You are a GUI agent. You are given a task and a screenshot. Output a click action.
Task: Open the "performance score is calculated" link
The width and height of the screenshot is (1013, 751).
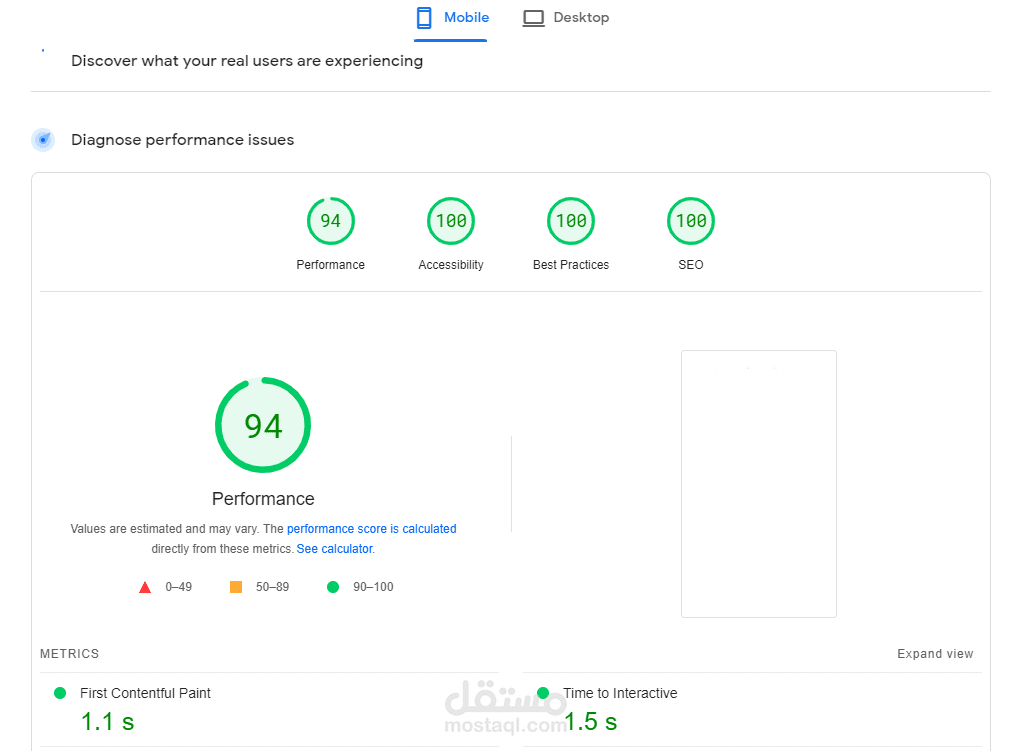pos(371,529)
